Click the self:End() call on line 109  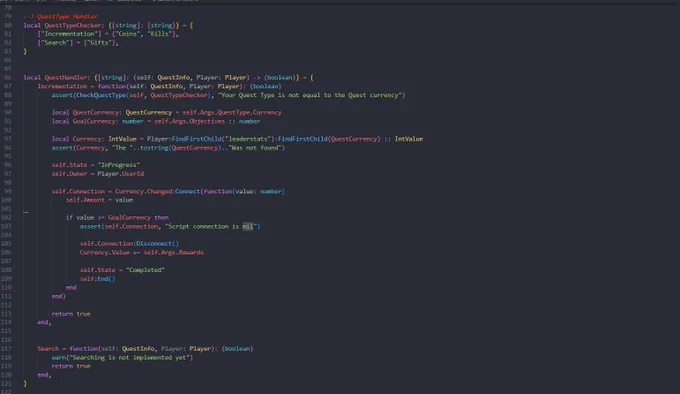pos(98,279)
